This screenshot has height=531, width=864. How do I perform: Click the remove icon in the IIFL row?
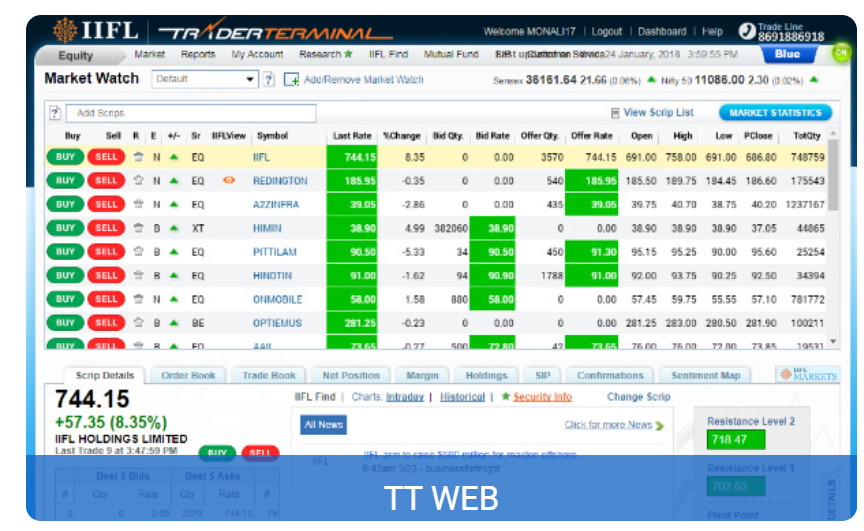(x=139, y=157)
